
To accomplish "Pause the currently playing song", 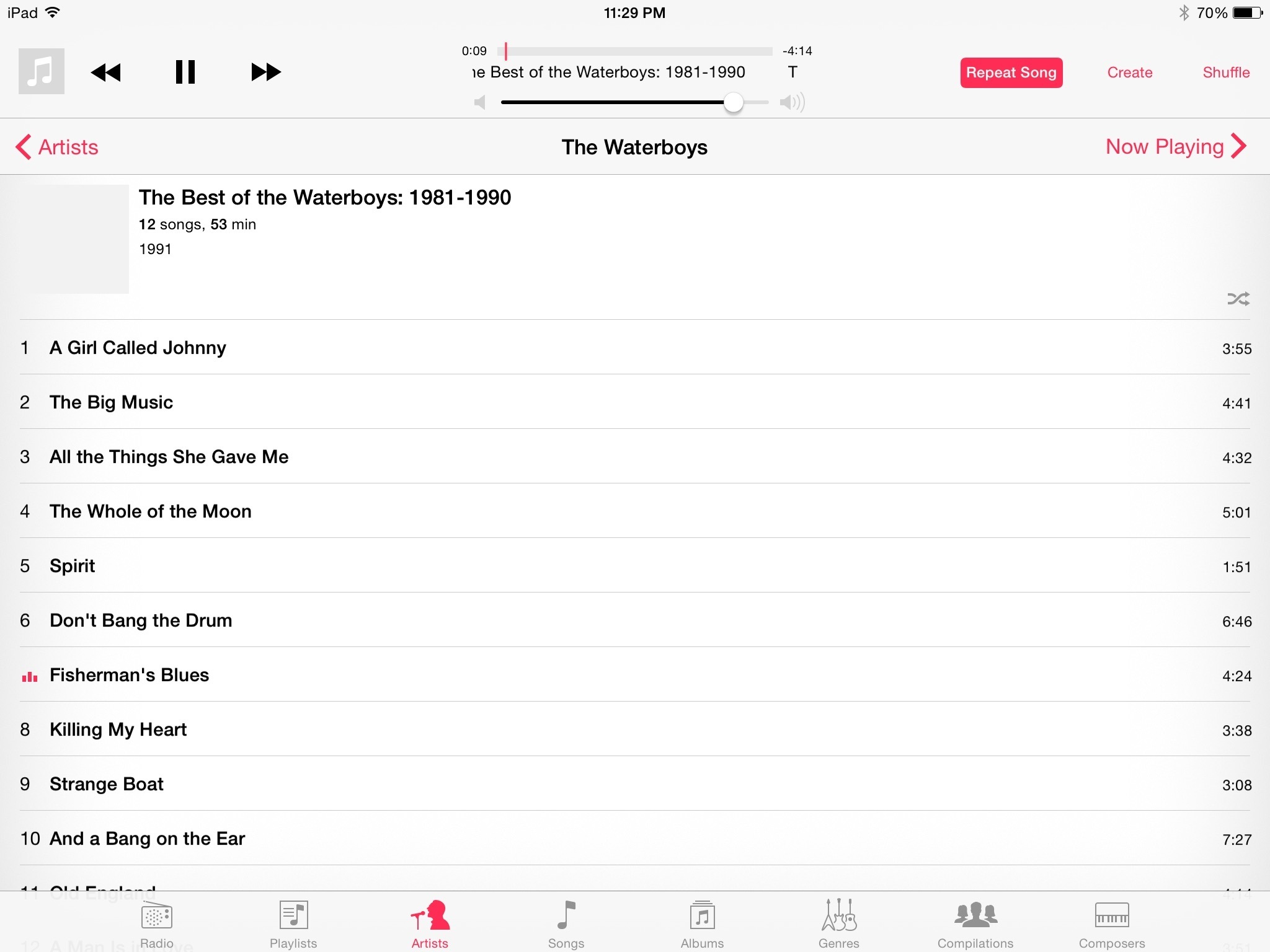I will [185, 72].
